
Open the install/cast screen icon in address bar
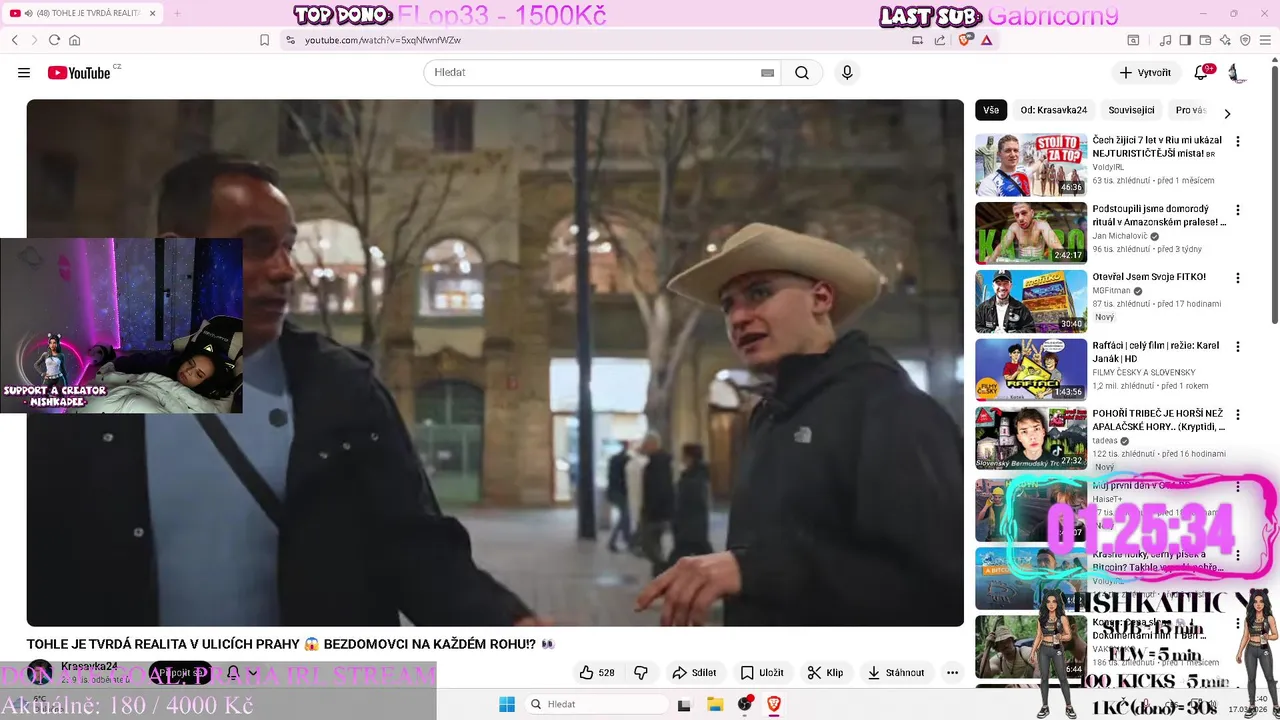tap(917, 40)
